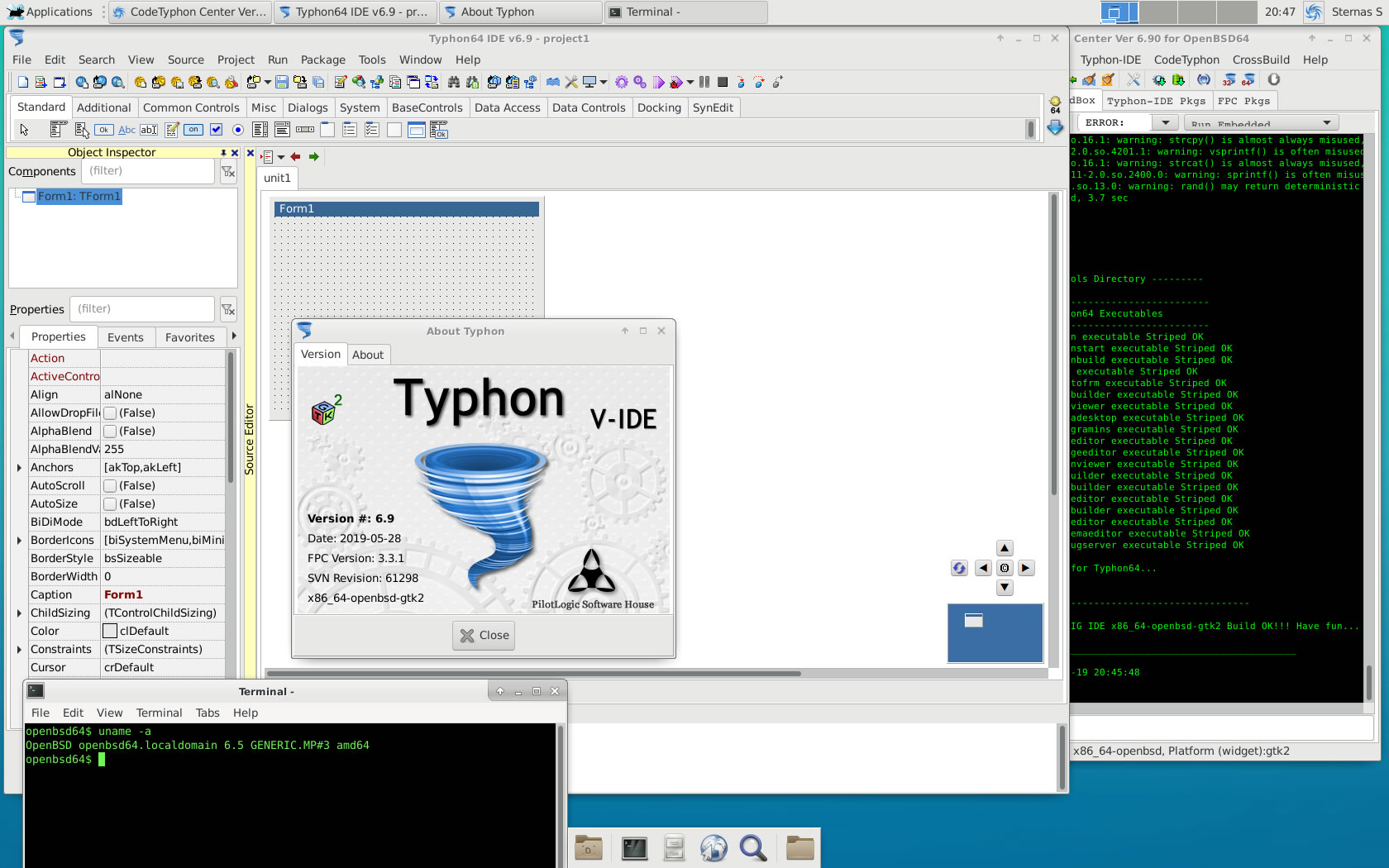Click the up arrow of the form navigator

pos(1005,548)
